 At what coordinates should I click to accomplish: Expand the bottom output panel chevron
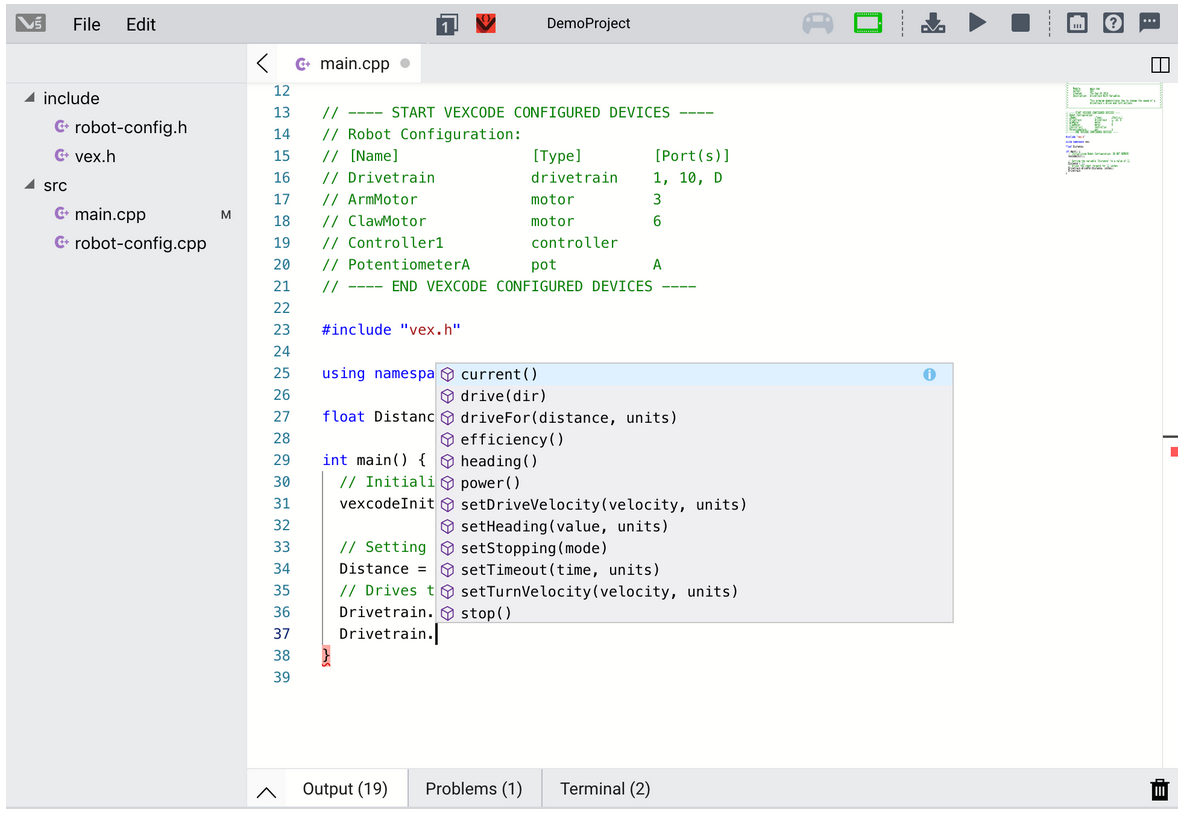266,791
